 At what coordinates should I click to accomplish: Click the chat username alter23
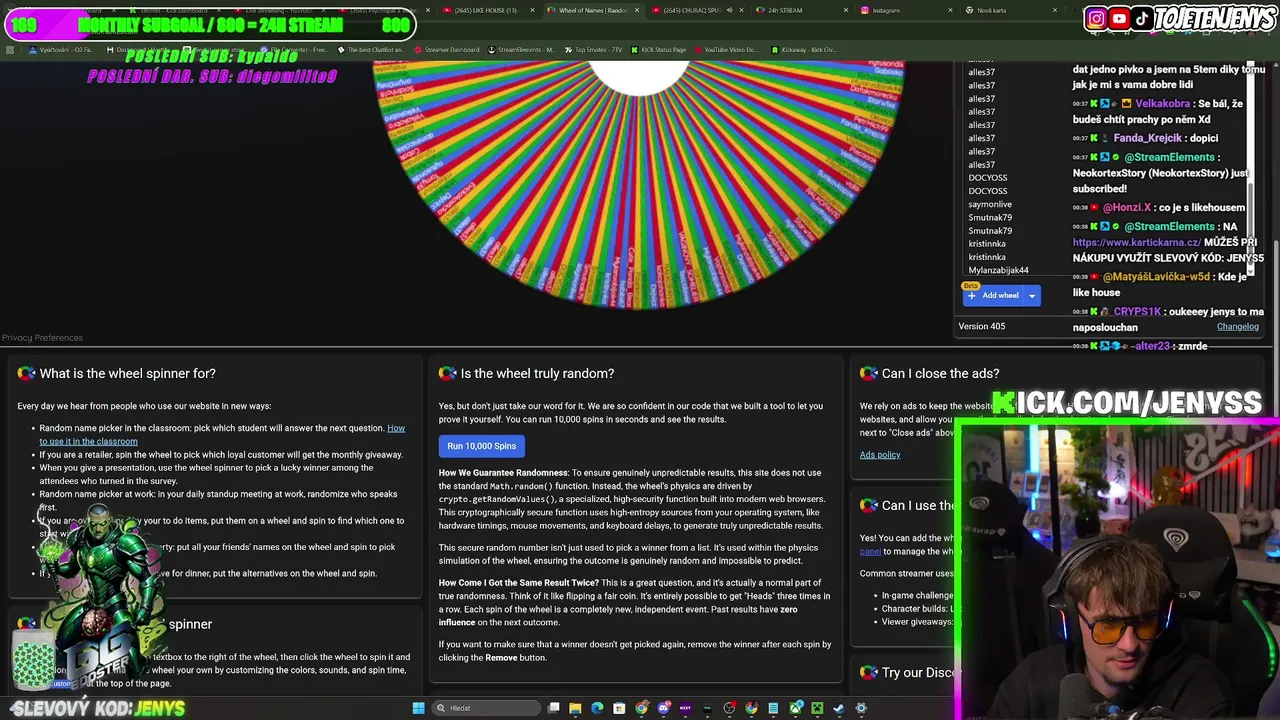(x=1150, y=346)
